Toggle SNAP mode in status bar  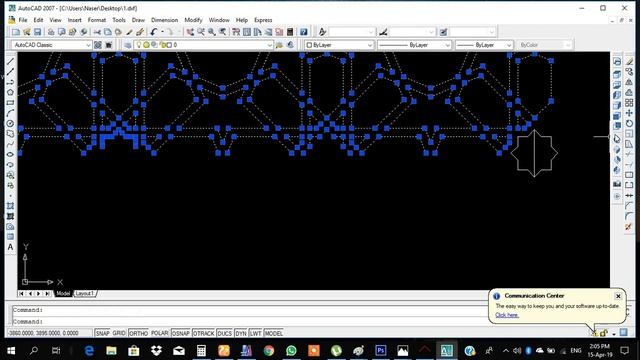(x=102, y=333)
